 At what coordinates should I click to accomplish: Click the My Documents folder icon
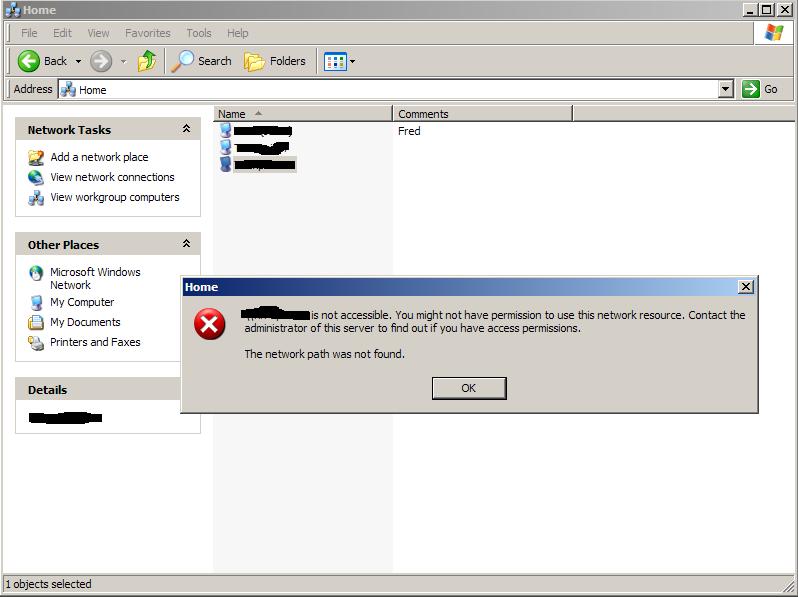click(36, 322)
